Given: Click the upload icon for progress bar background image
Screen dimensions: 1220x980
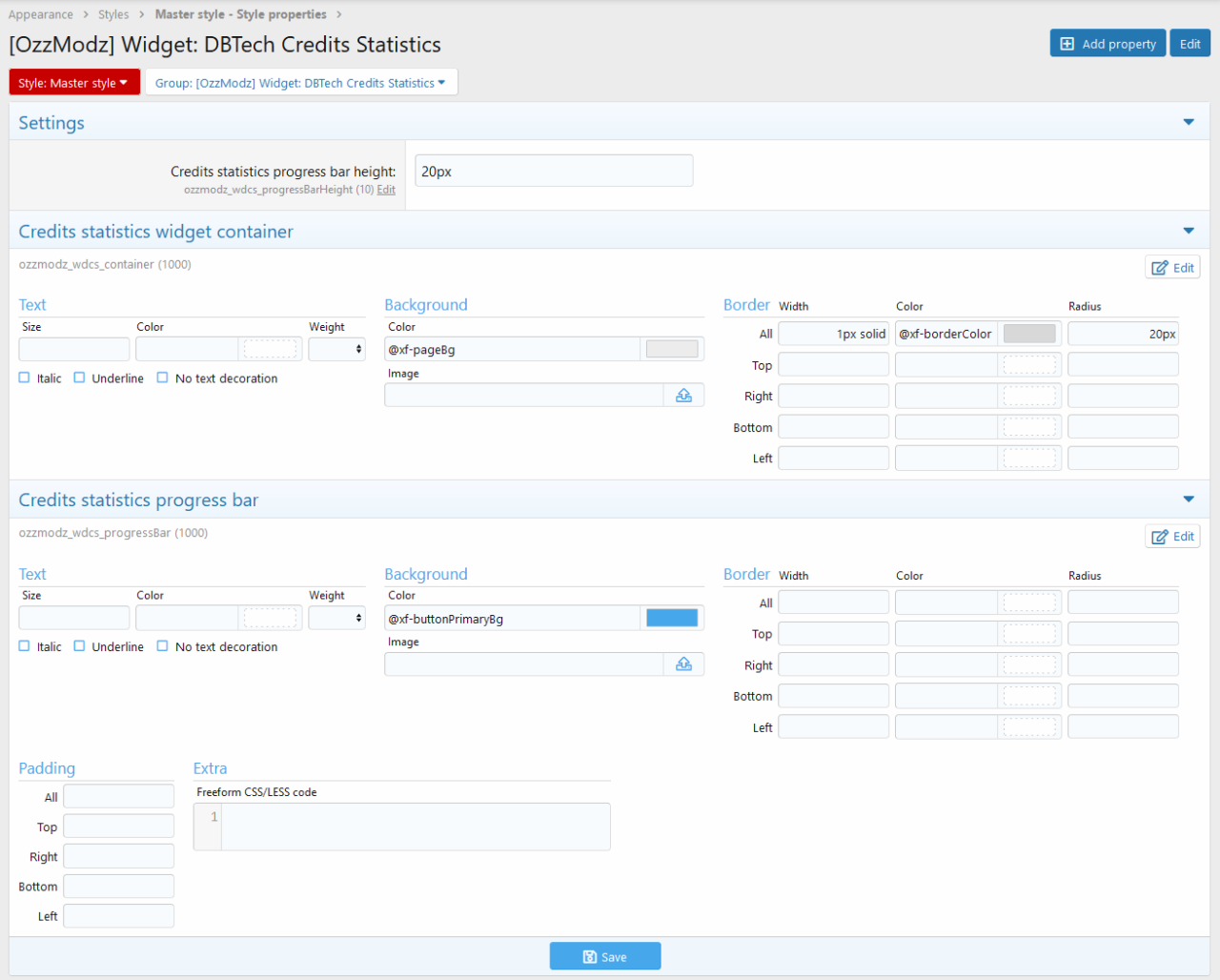Looking at the screenshot, I should (x=683, y=664).
